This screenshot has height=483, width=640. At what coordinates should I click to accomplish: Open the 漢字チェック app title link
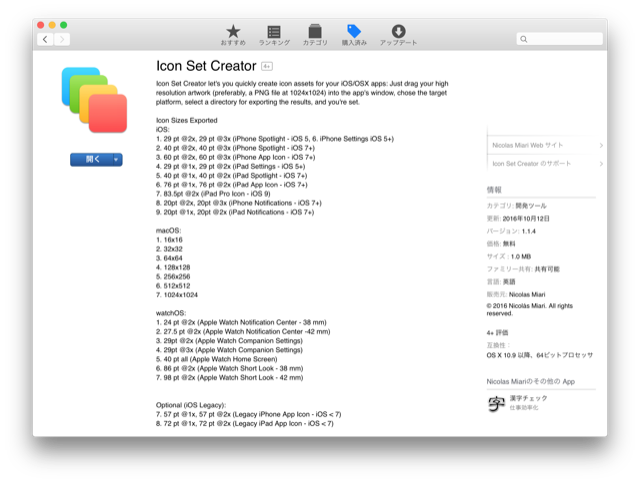(x=529, y=398)
